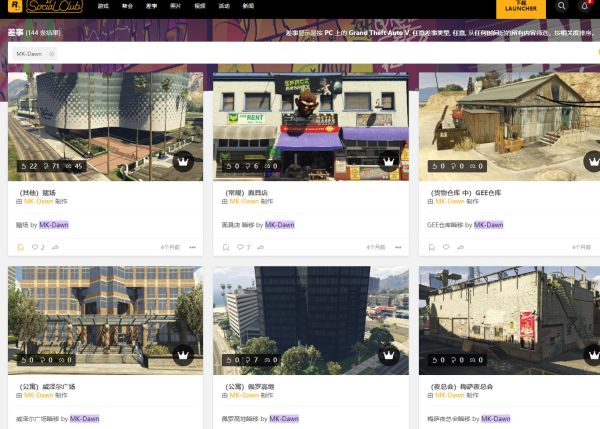
Task: Click highlighted MK-Dawn in the GEE仓库 description
Action: [489, 225]
